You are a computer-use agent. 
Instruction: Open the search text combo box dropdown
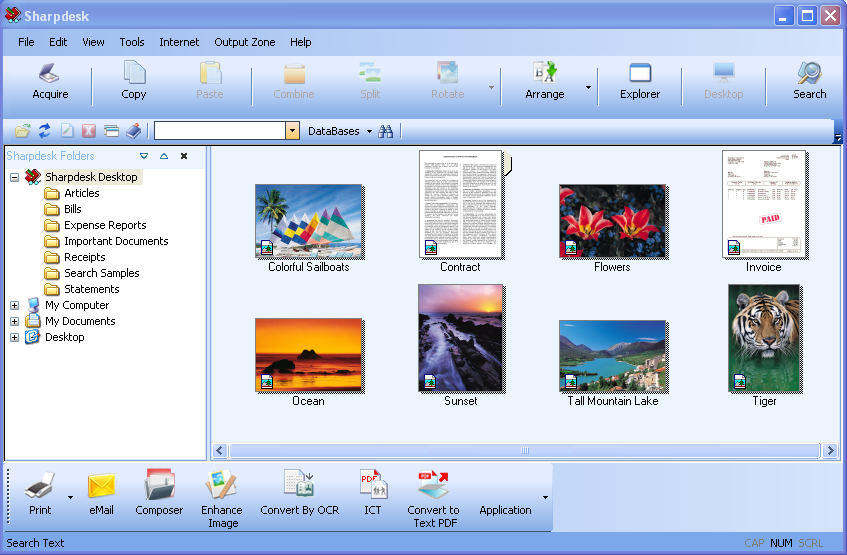click(x=292, y=131)
